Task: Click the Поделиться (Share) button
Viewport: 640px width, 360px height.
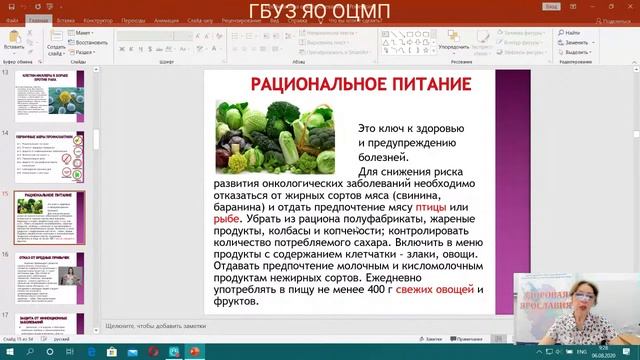Action: 613,21
